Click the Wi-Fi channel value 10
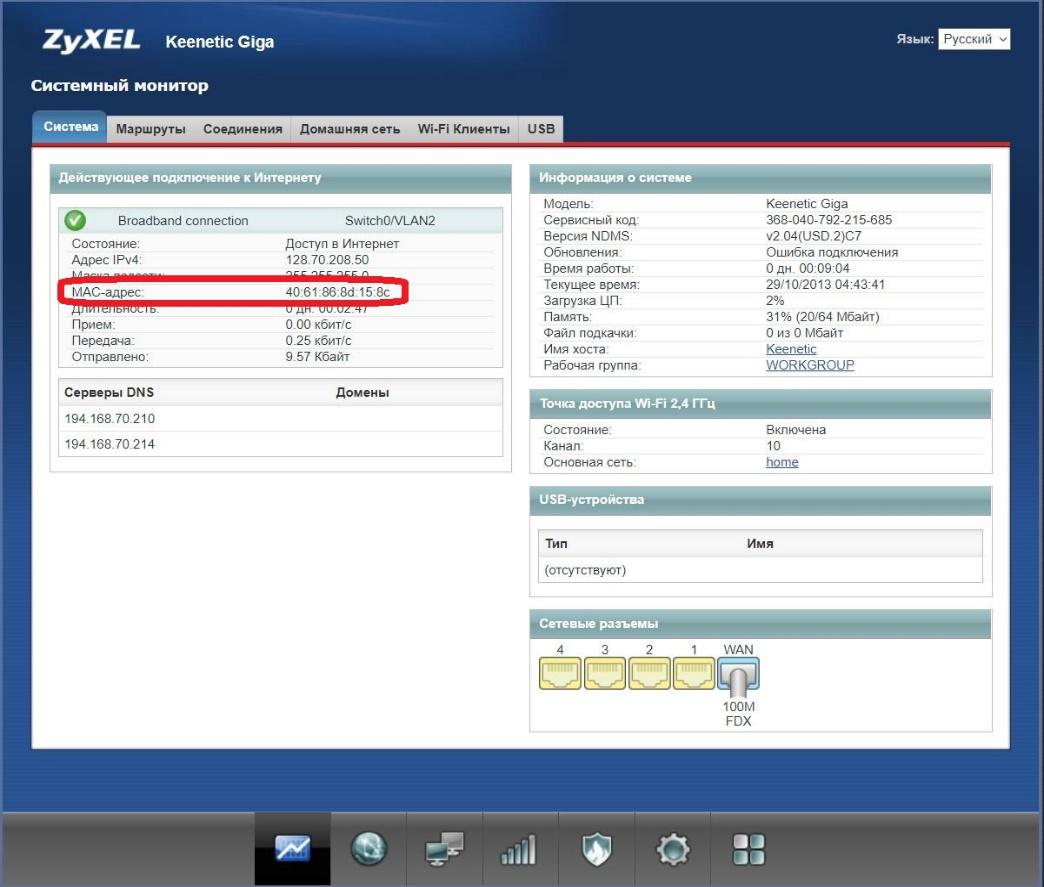The width and height of the screenshot is (1044, 887). (x=773, y=445)
